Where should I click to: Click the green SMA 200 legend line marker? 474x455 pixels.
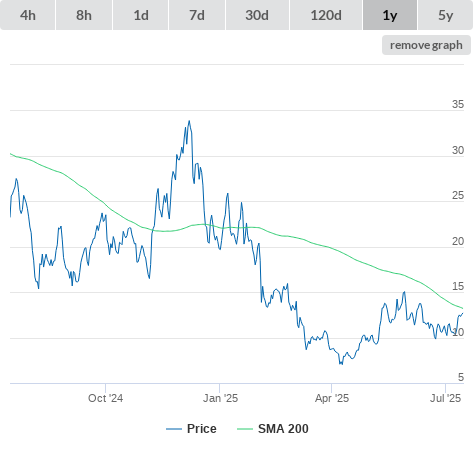tap(245, 429)
